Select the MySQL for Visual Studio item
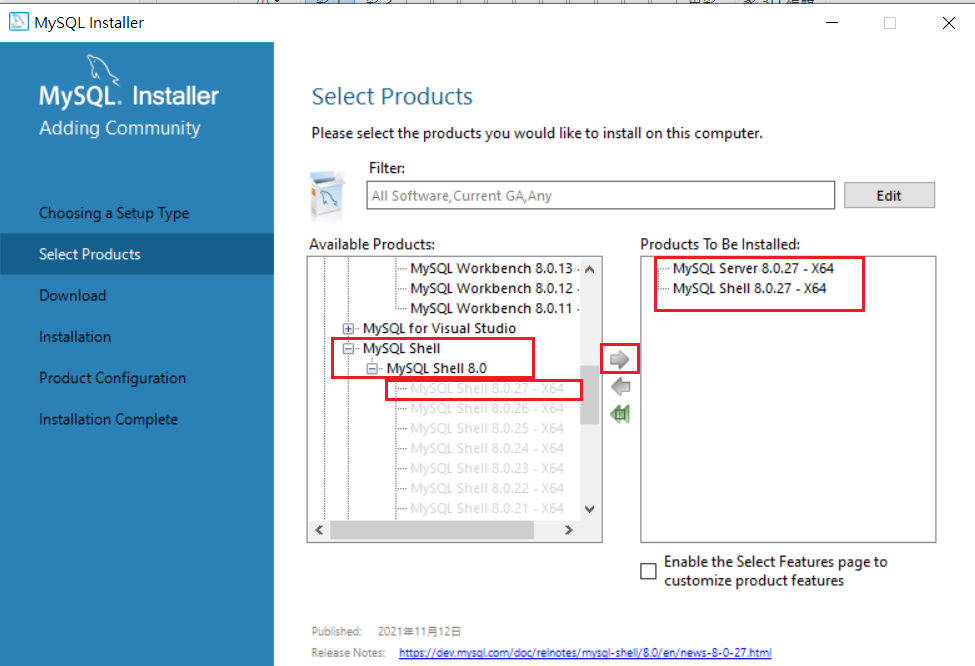 pos(439,328)
